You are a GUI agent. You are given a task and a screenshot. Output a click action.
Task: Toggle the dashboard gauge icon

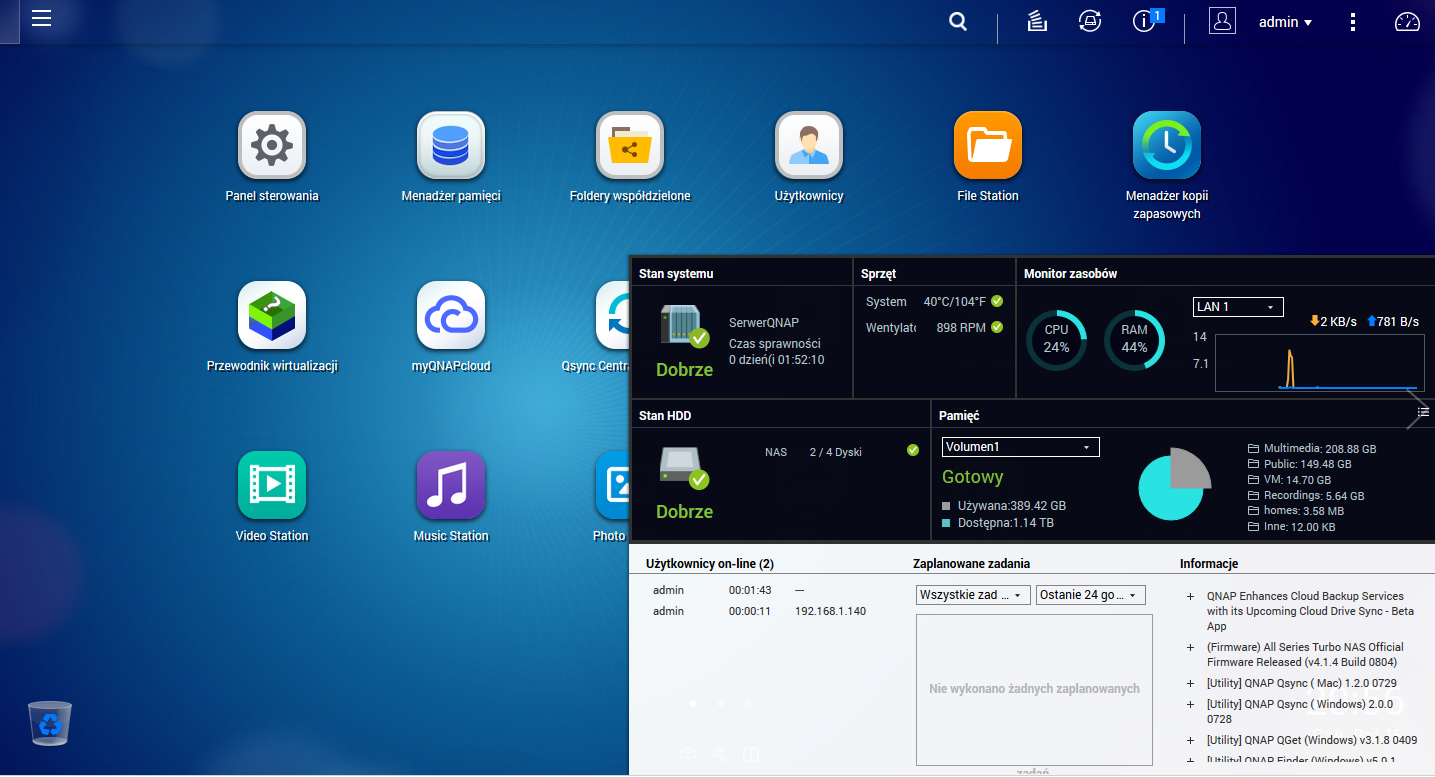click(x=1407, y=21)
